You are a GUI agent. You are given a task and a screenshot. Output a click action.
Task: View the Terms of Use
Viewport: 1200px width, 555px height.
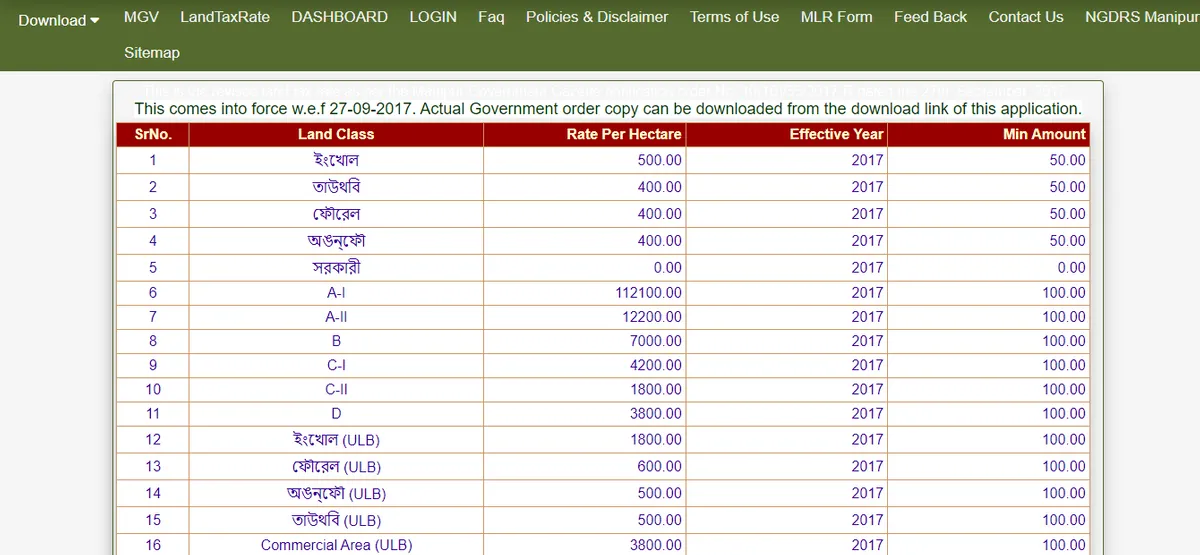[x=734, y=17]
